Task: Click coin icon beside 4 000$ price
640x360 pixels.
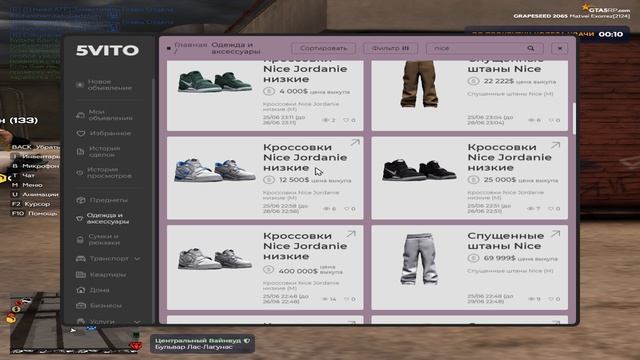Action: (x=269, y=91)
